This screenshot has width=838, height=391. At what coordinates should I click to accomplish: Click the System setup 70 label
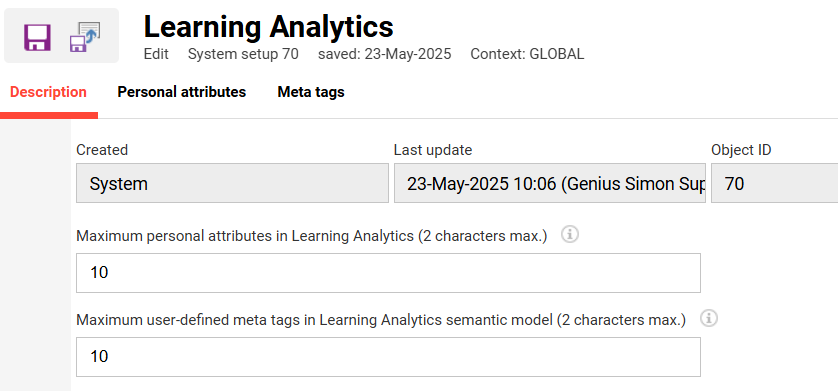point(243,54)
